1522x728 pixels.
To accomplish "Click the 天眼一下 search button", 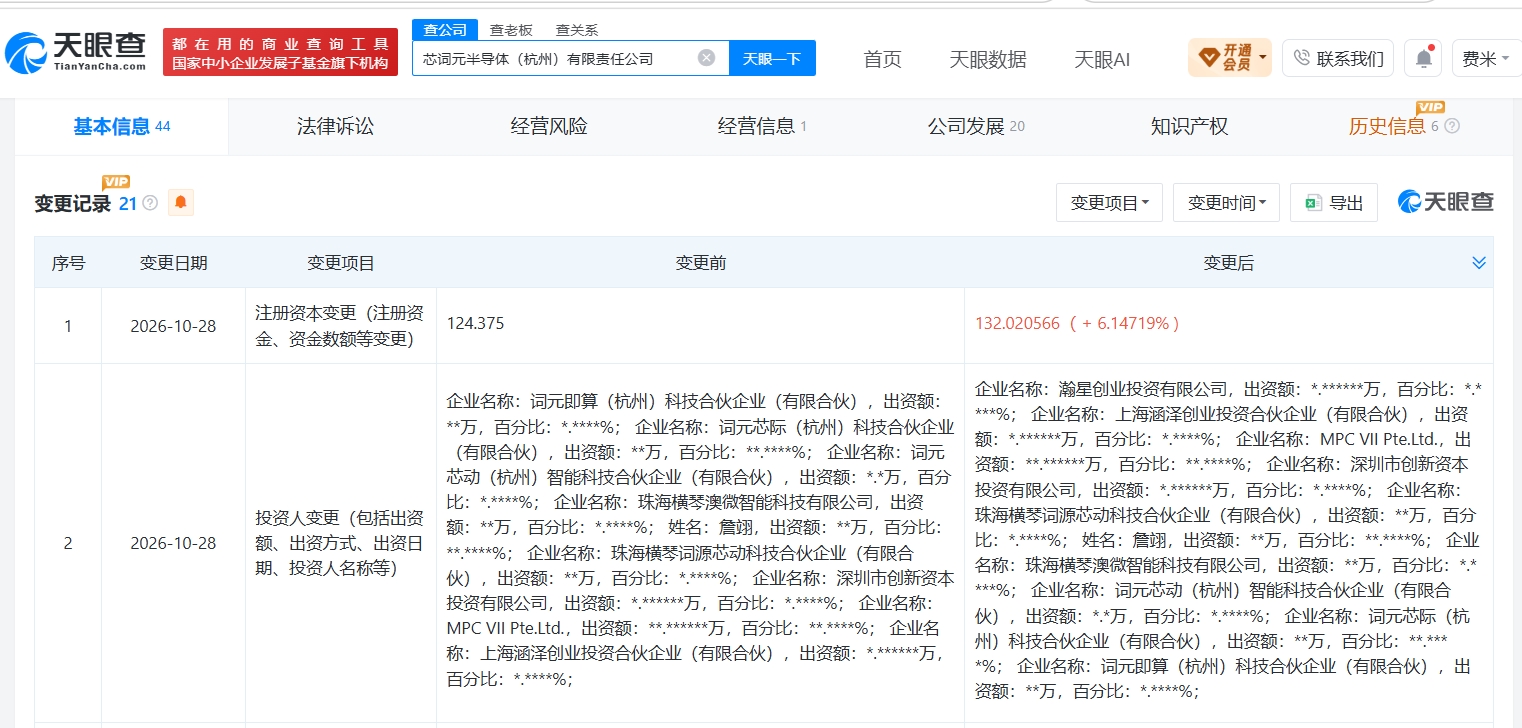I will click(x=772, y=58).
